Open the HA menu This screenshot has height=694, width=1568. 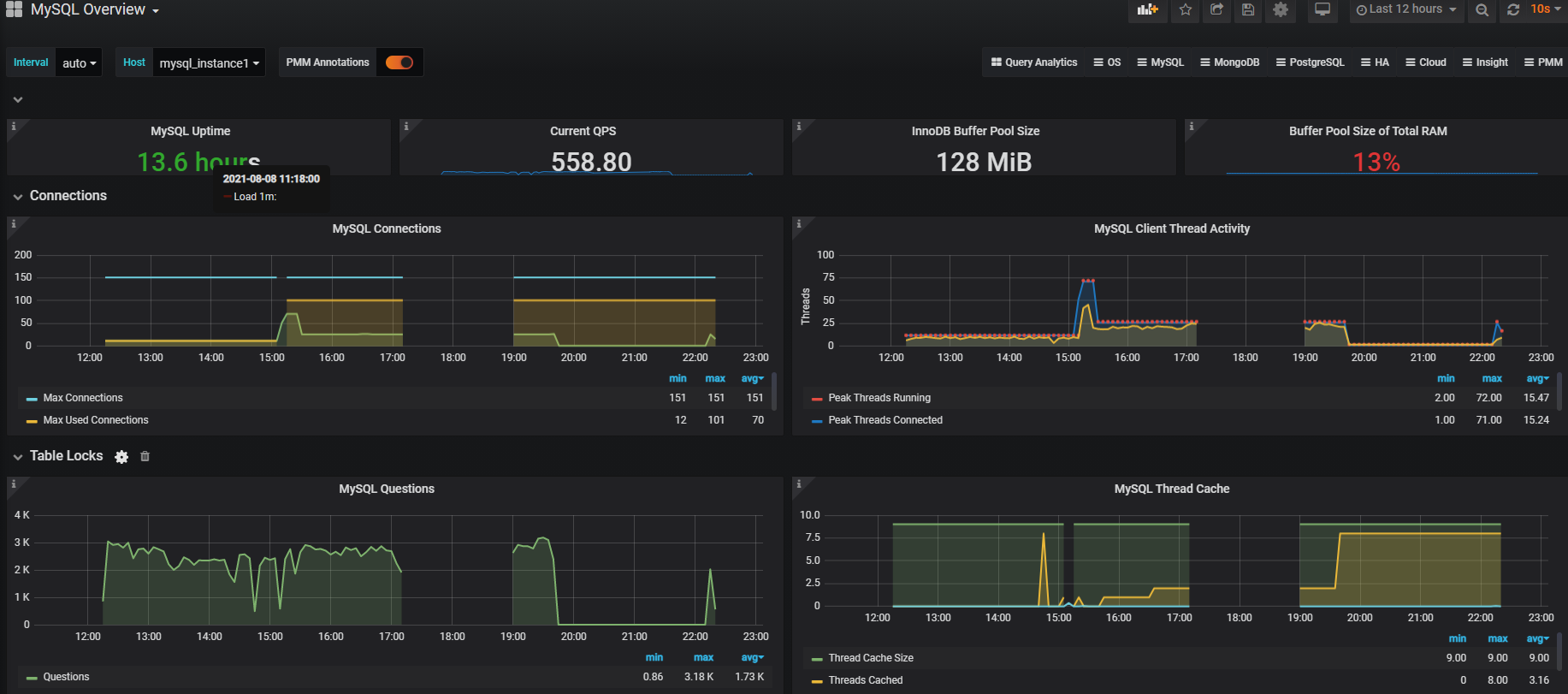coord(1375,62)
